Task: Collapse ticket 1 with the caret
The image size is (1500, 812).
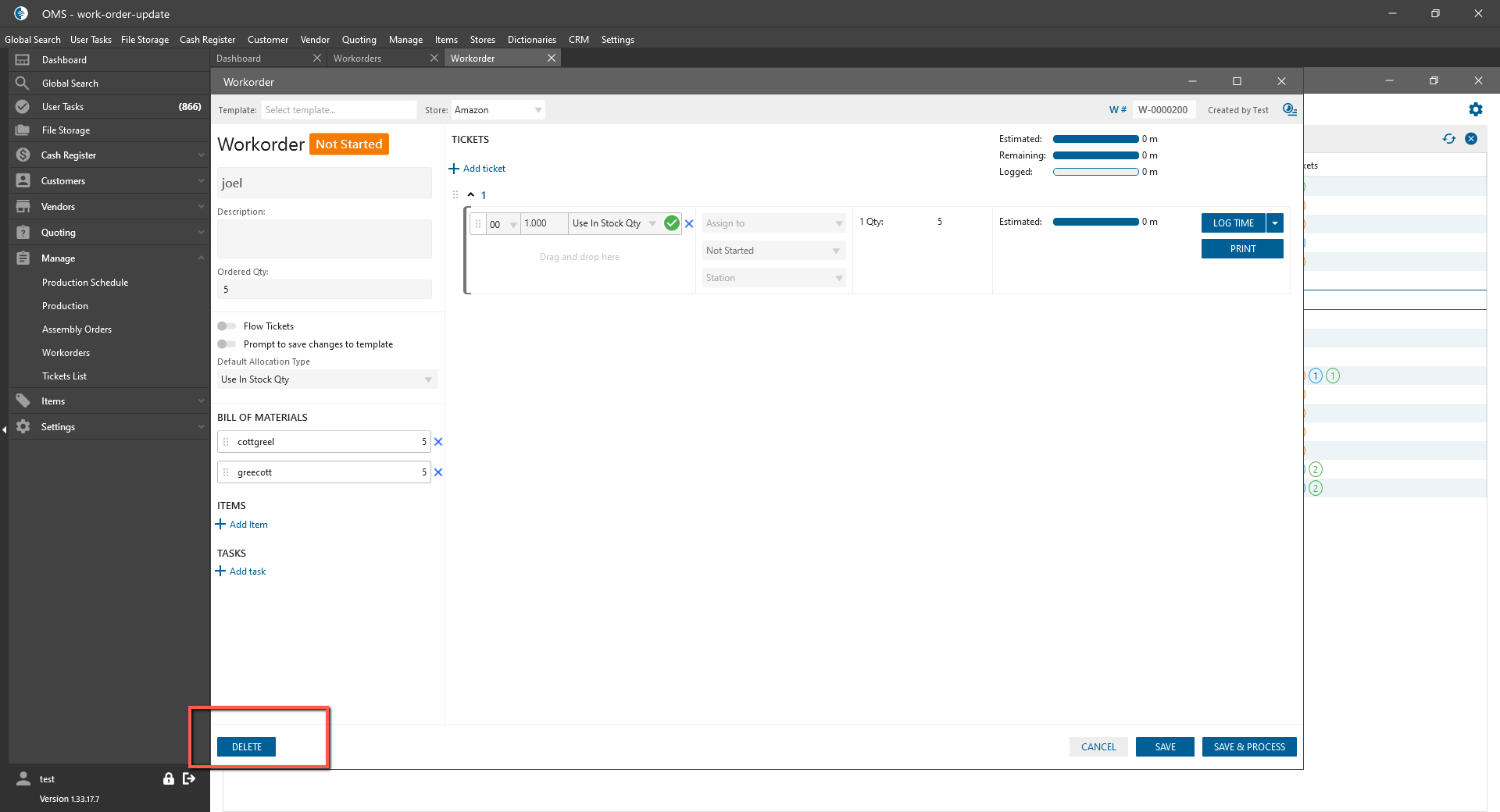Action: 470,194
